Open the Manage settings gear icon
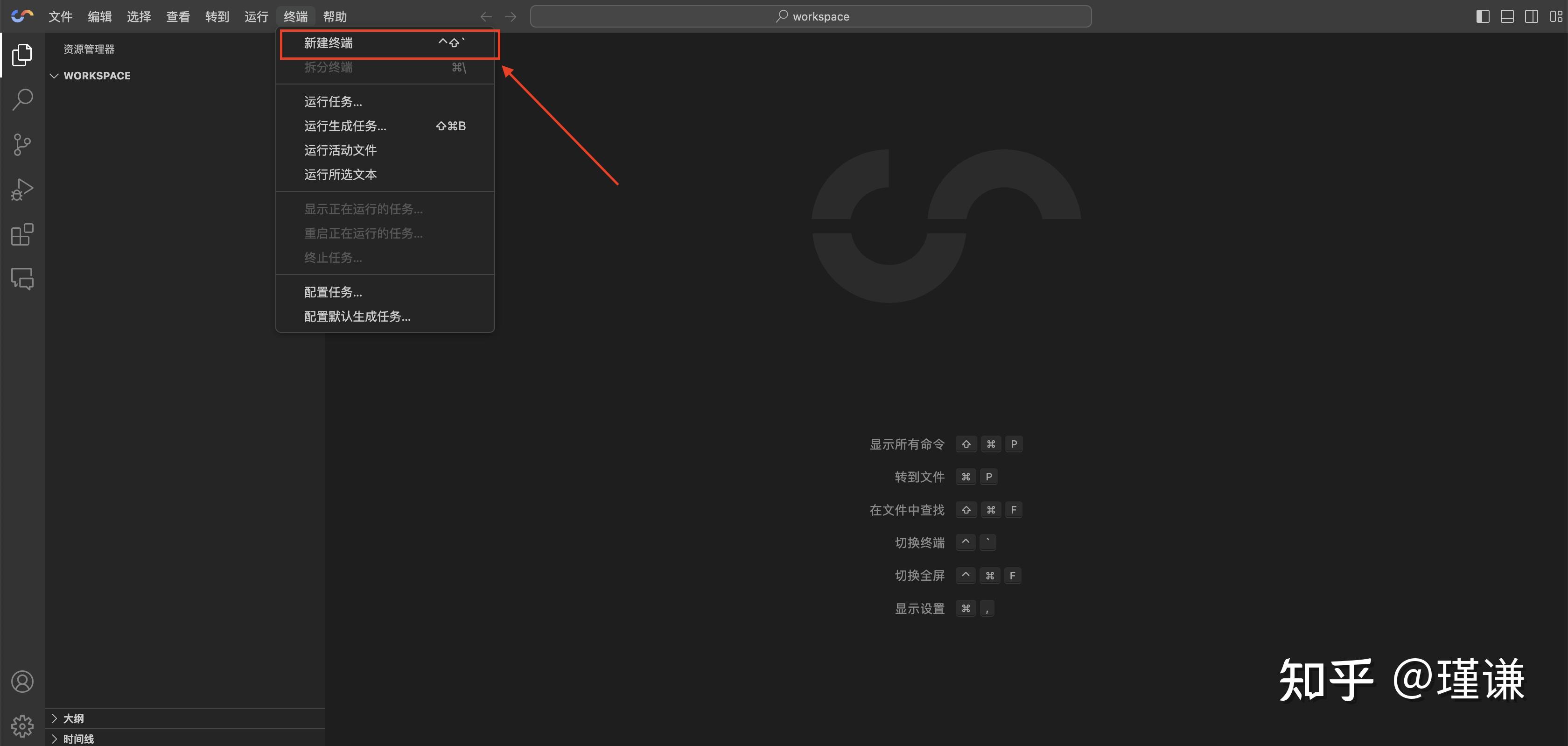The height and width of the screenshot is (746, 1568). [x=22, y=725]
